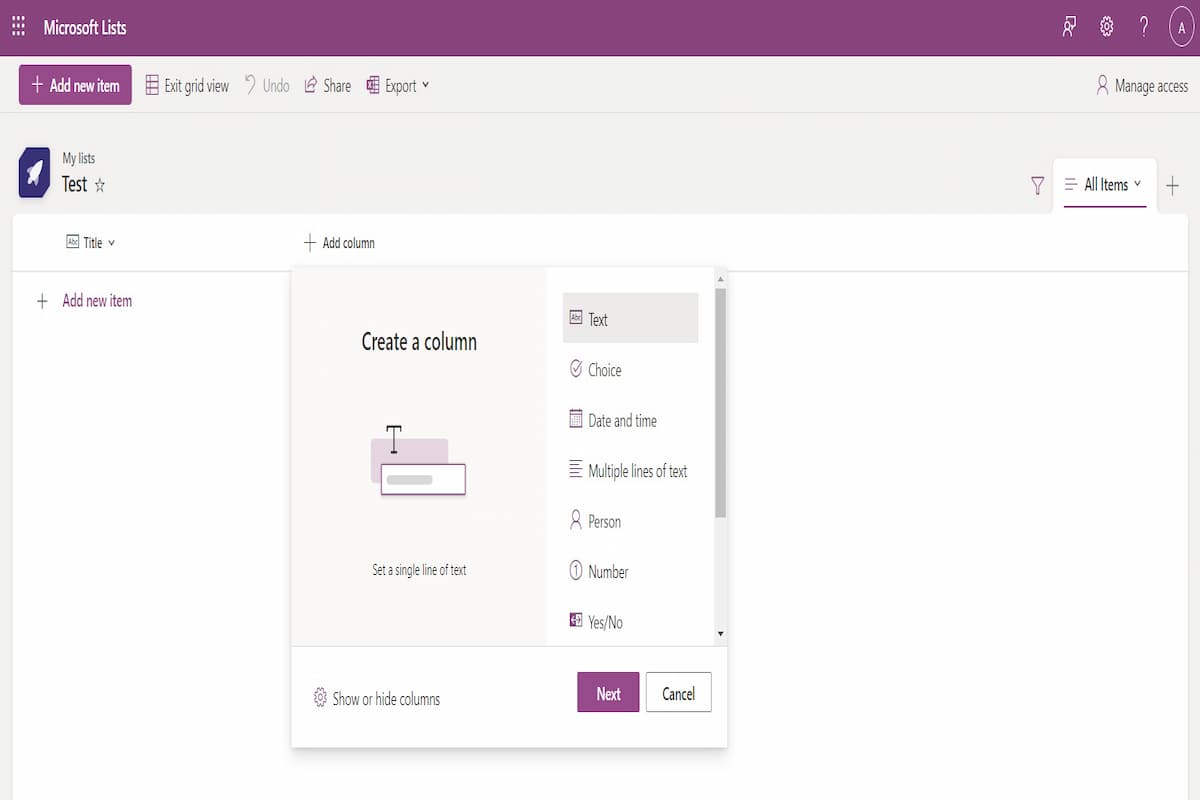Image resolution: width=1200 pixels, height=800 pixels.
Task: Open the filter funnel icon
Action: tap(1037, 185)
